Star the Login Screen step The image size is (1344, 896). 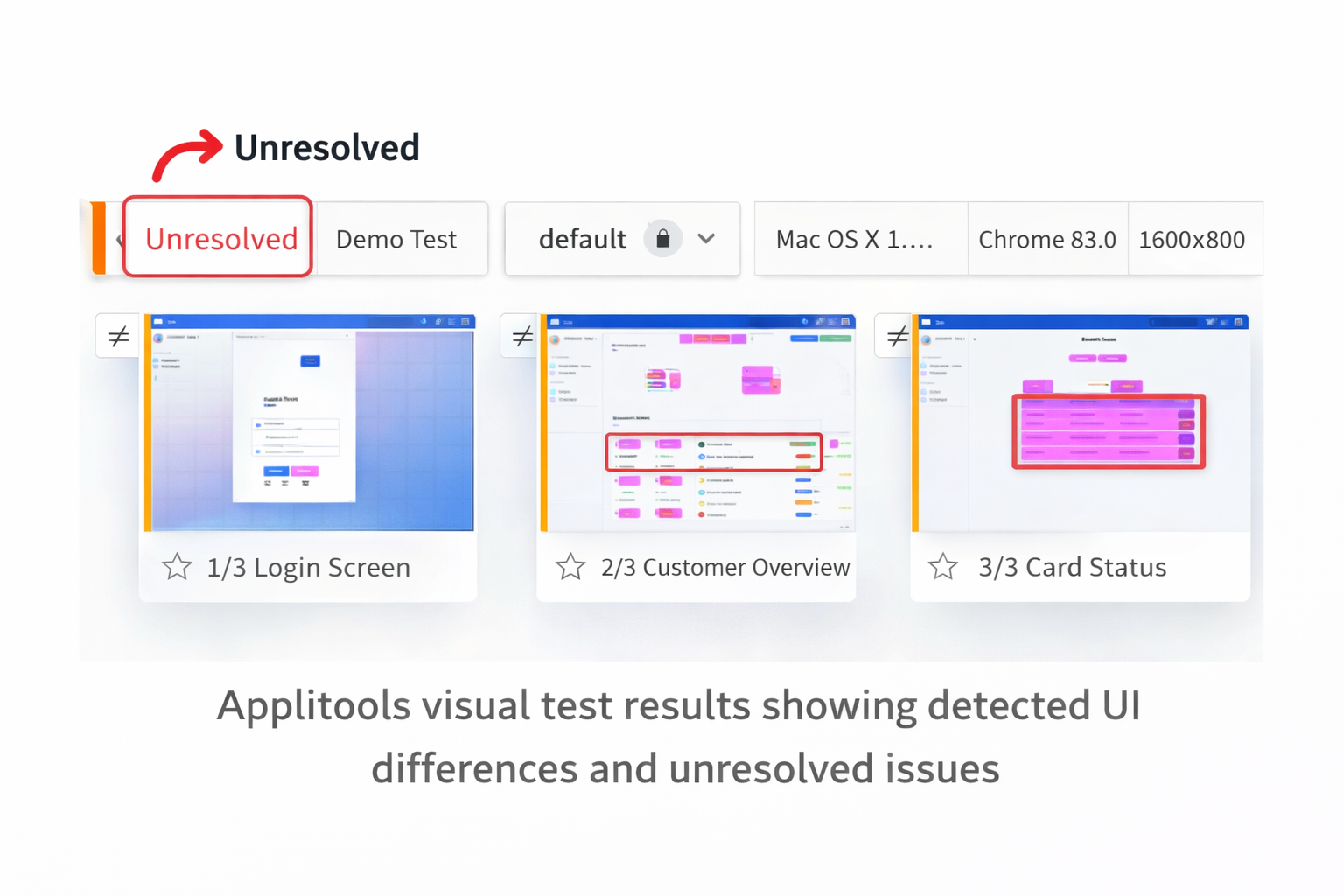[177, 567]
